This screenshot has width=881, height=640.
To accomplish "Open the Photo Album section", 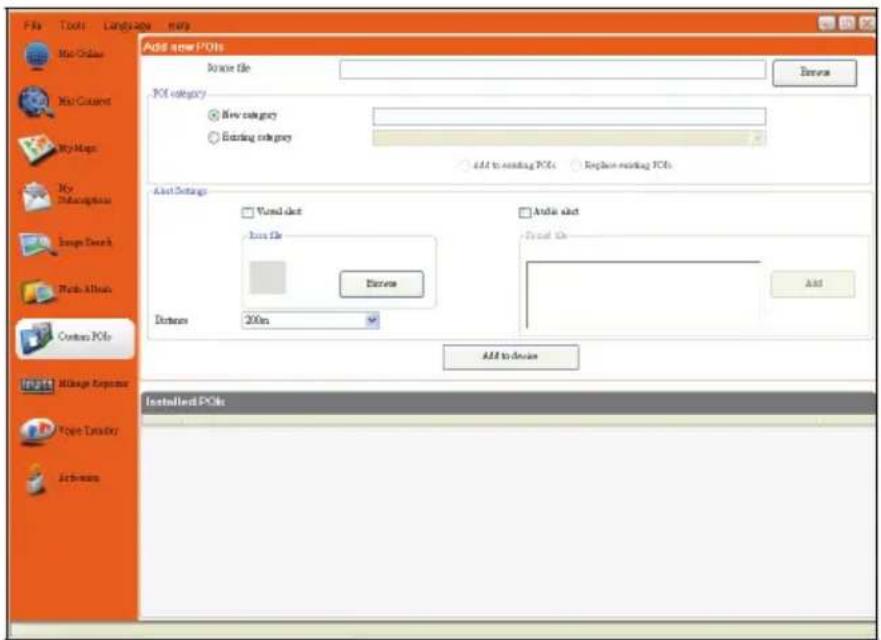I will click(x=66, y=290).
